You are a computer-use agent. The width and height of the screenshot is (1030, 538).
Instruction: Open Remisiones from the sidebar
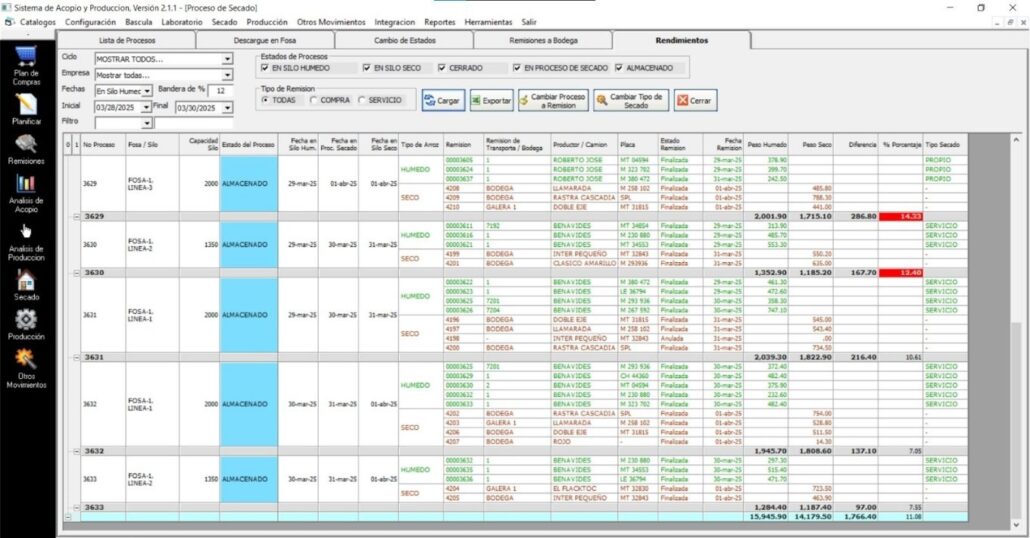point(26,145)
